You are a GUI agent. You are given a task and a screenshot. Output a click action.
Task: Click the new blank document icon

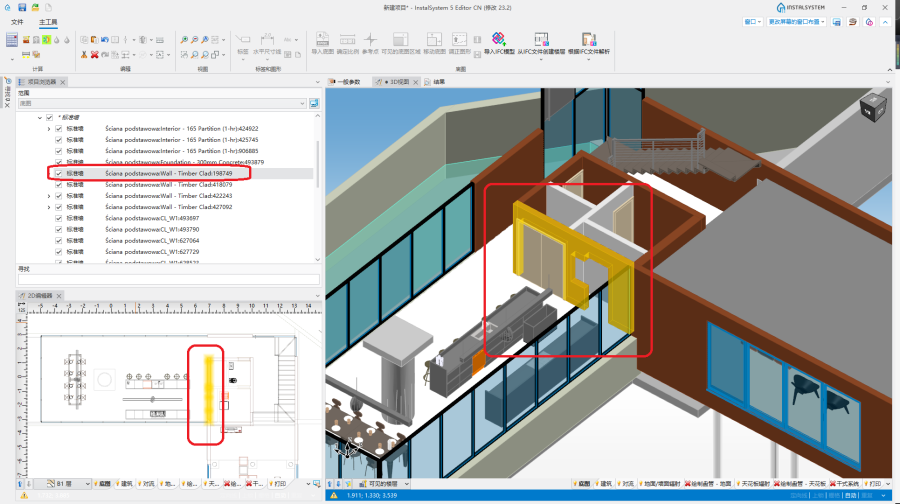[48, 7]
